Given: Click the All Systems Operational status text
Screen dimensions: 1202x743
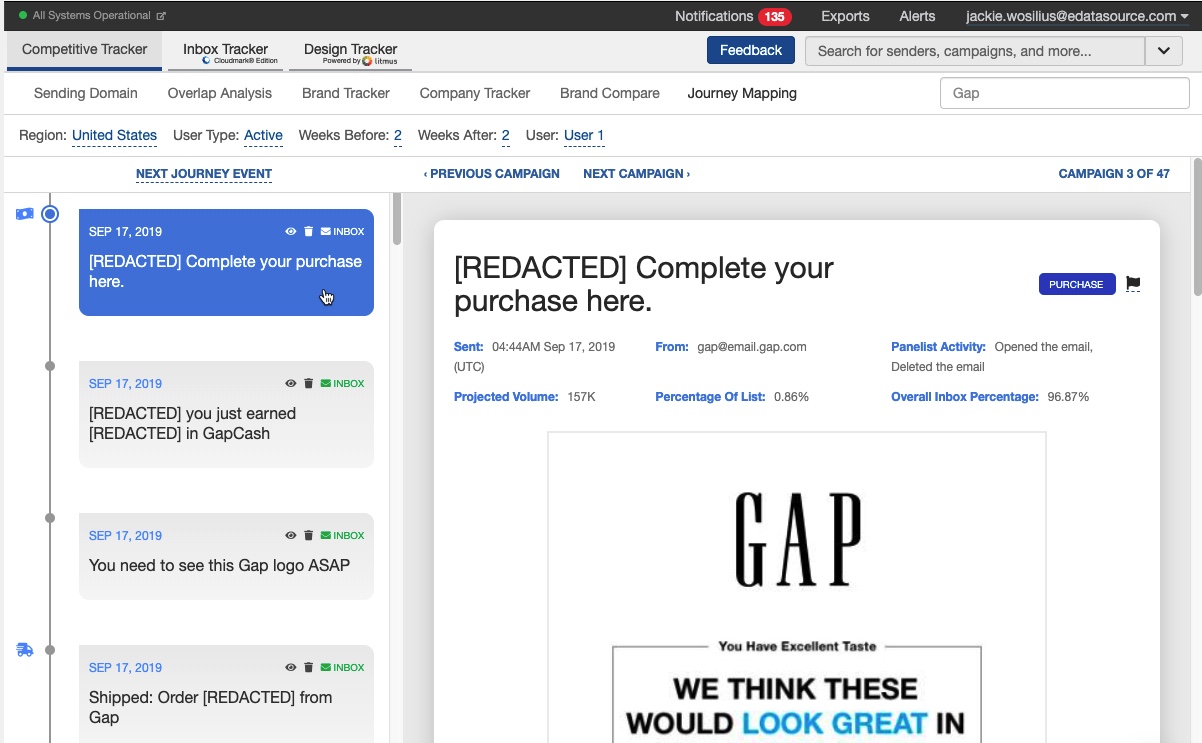Looking at the screenshot, I should coord(92,16).
